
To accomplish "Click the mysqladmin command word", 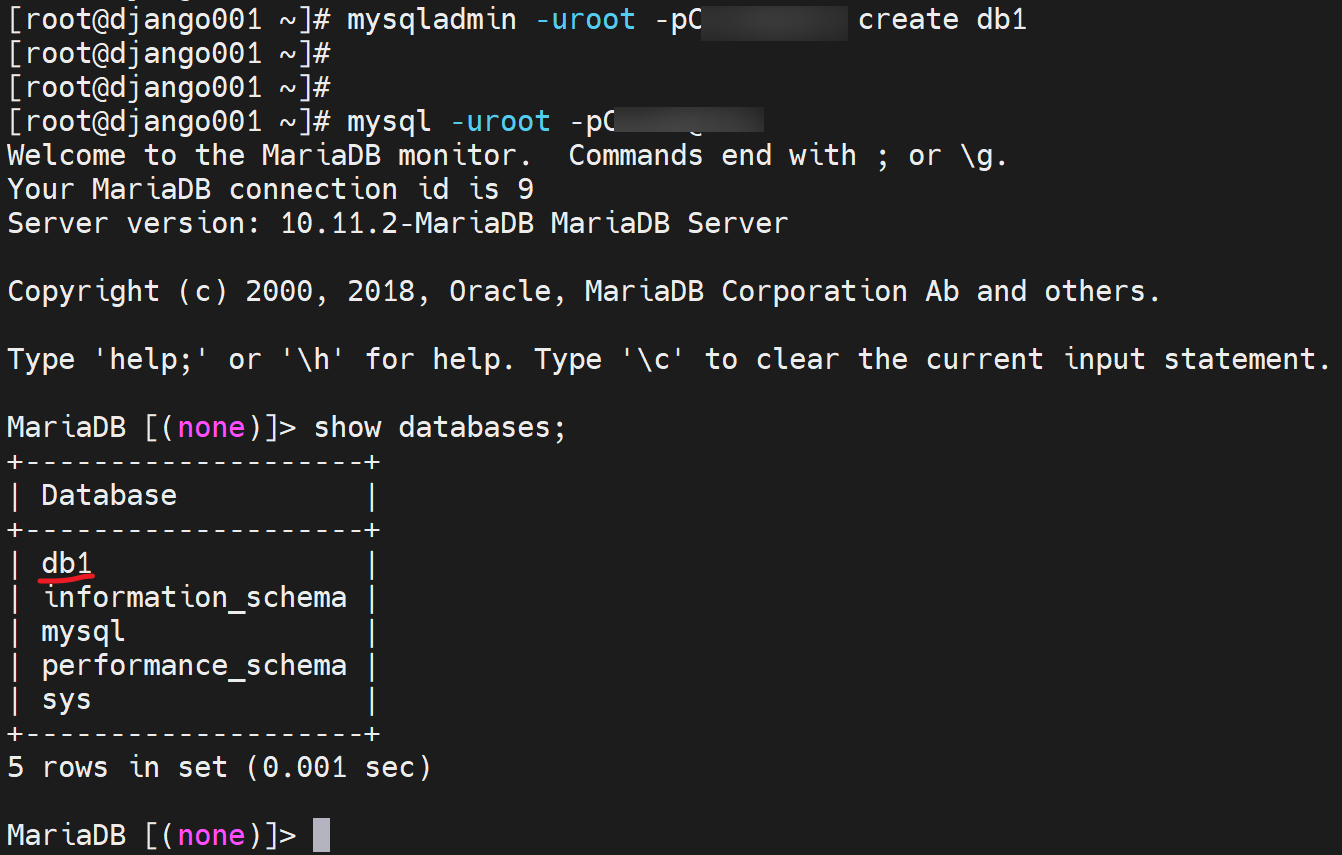I will 431,19.
